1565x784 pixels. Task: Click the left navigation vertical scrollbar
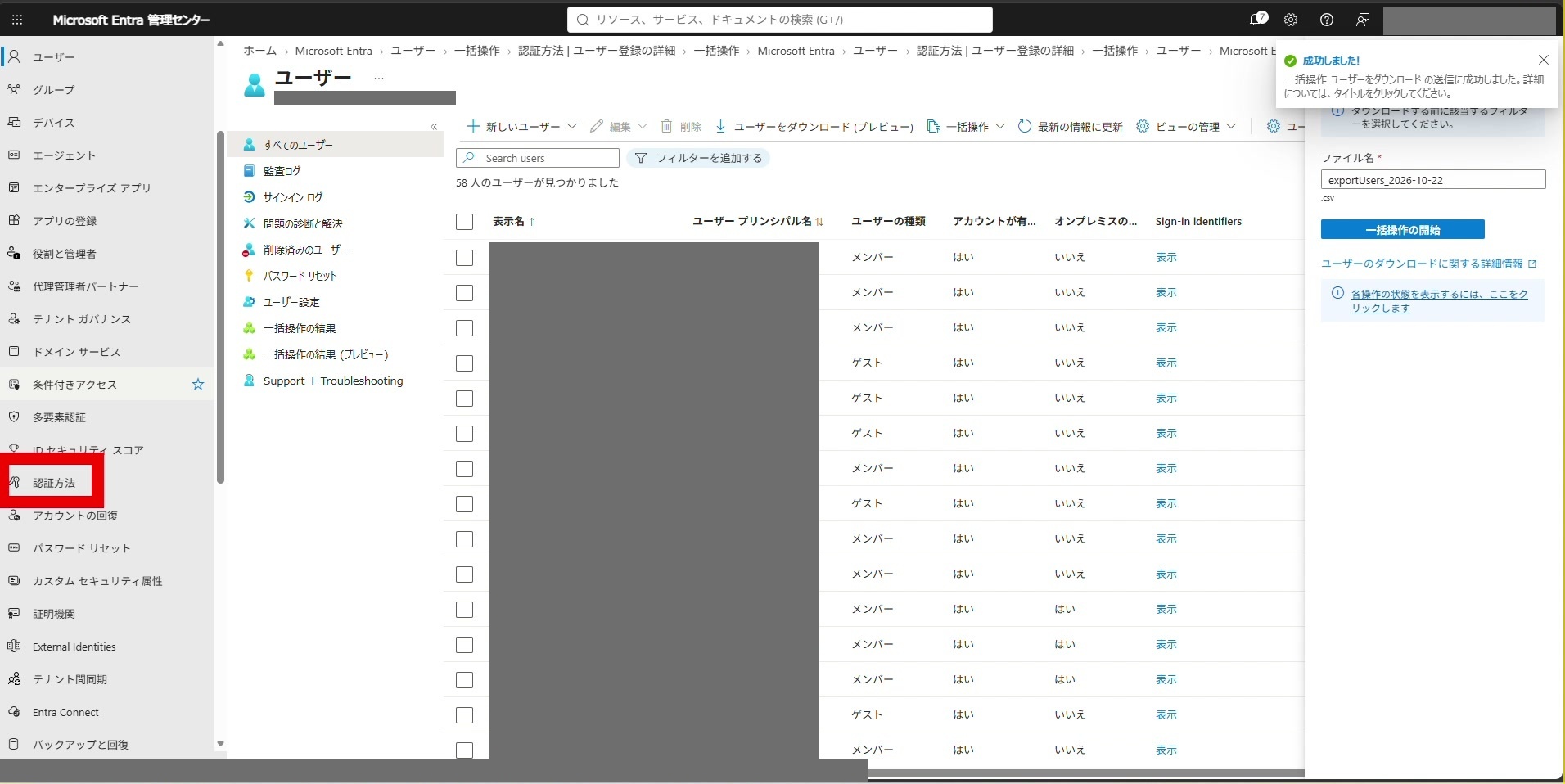pos(220,307)
